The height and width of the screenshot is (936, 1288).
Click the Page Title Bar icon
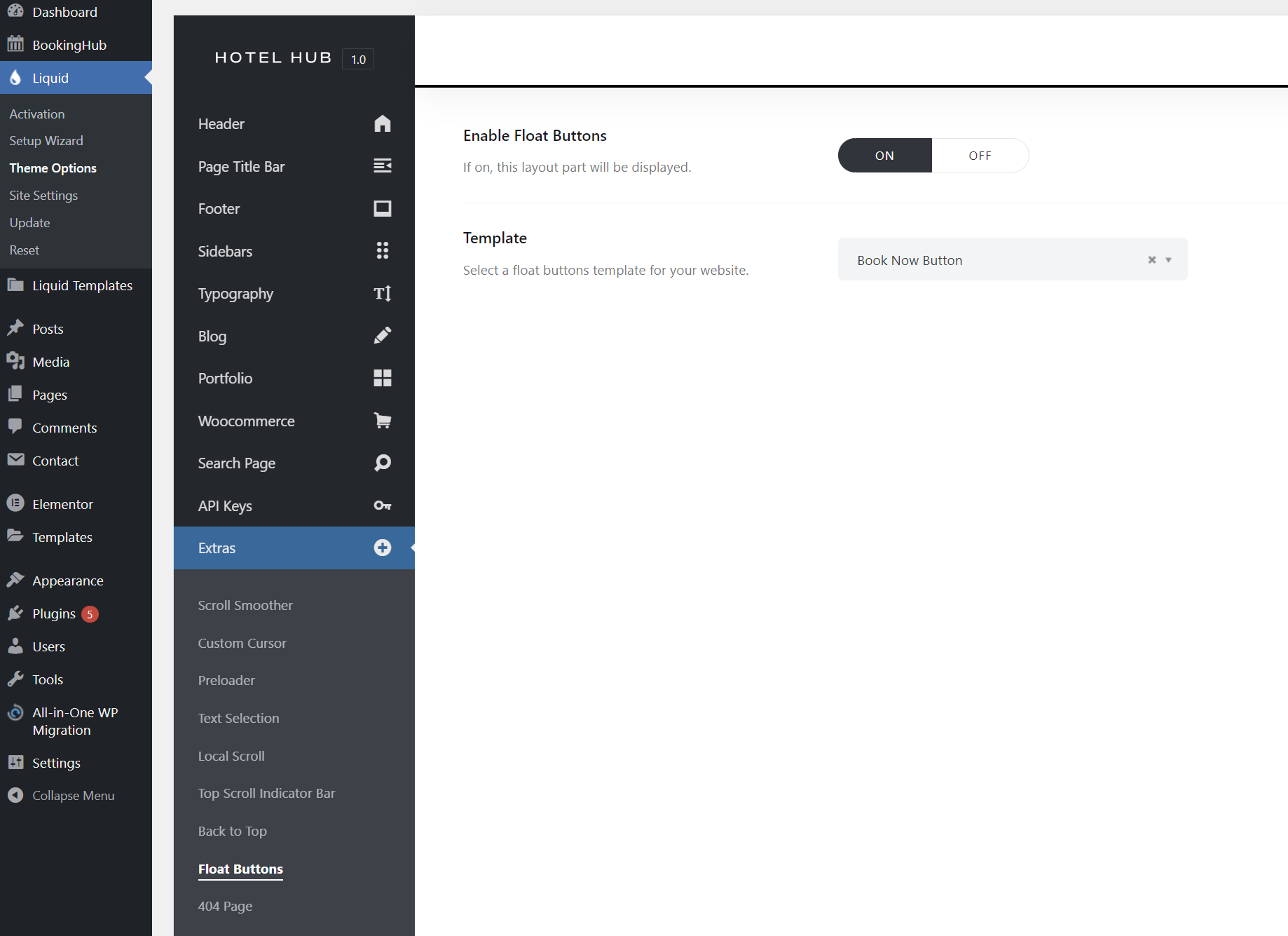pos(382,166)
